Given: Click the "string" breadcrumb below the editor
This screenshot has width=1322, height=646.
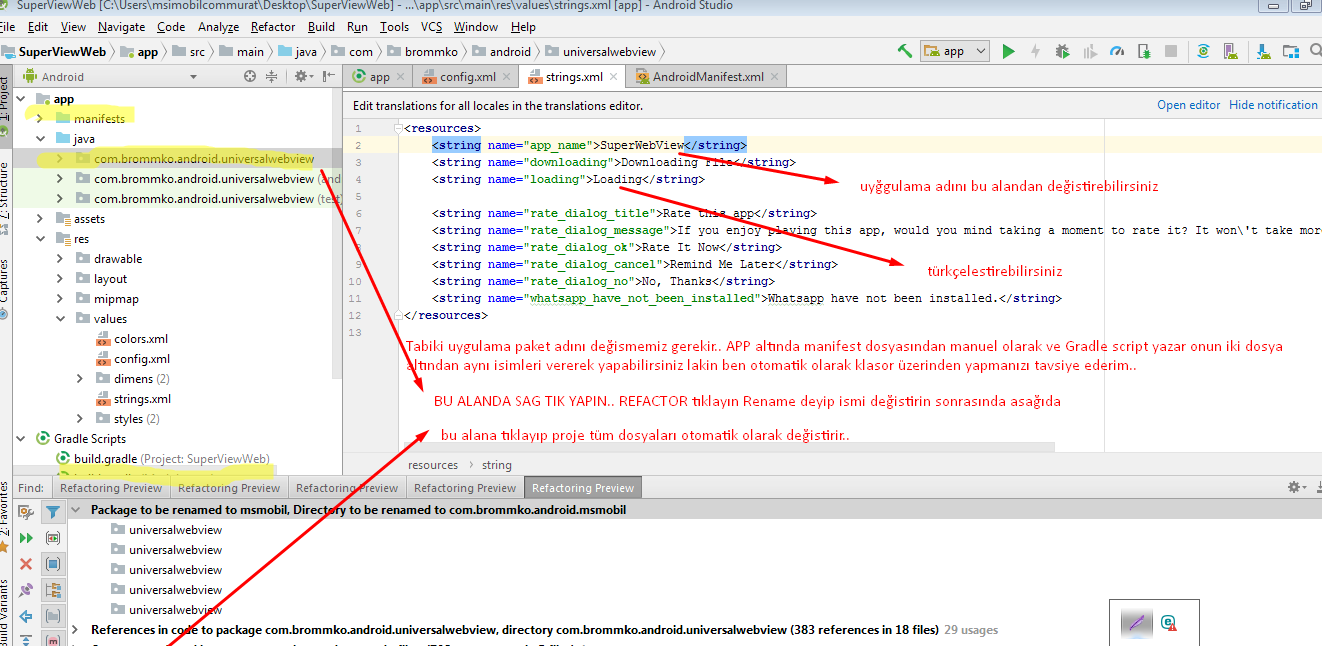Looking at the screenshot, I should pyautogui.click(x=497, y=465).
